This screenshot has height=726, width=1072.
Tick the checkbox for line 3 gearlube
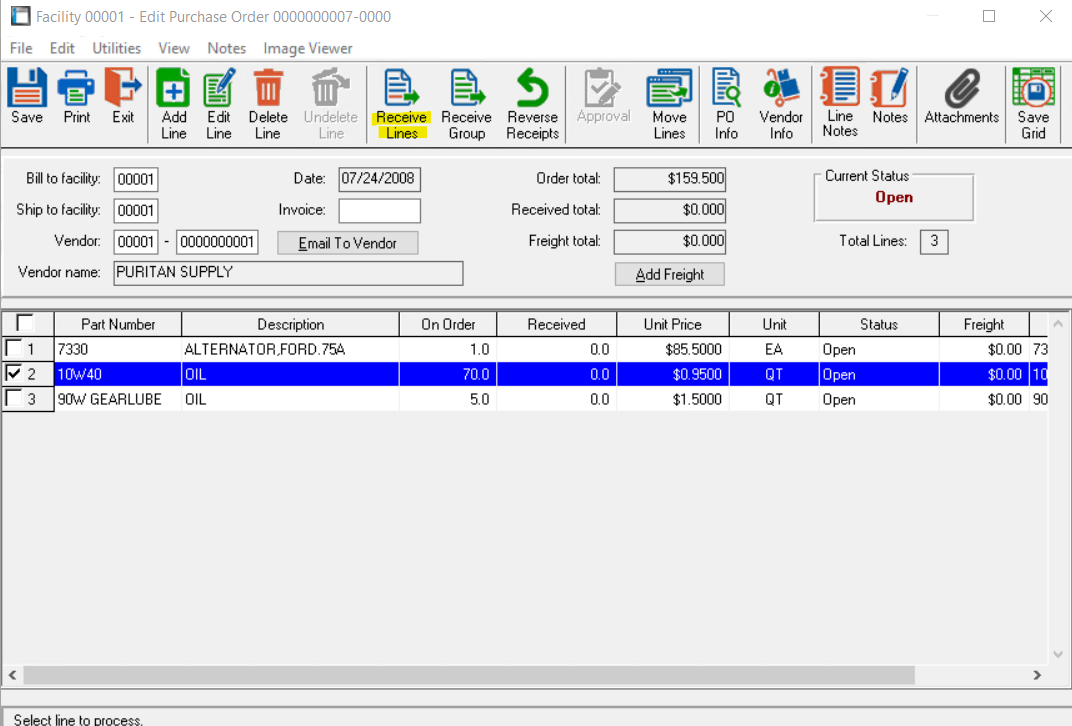[13, 399]
